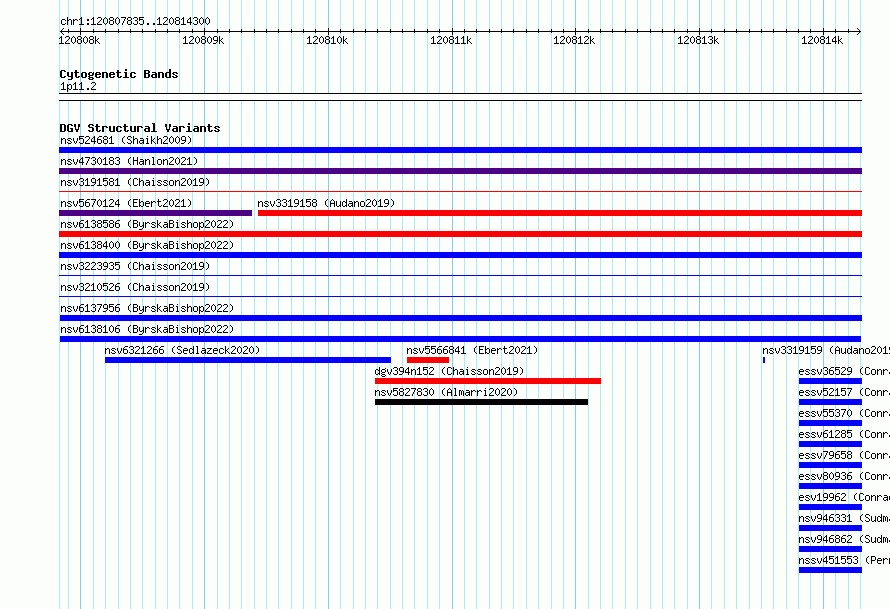Click the essv80936 blue bar
Screen dimensions: 890x609
pos(830,486)
